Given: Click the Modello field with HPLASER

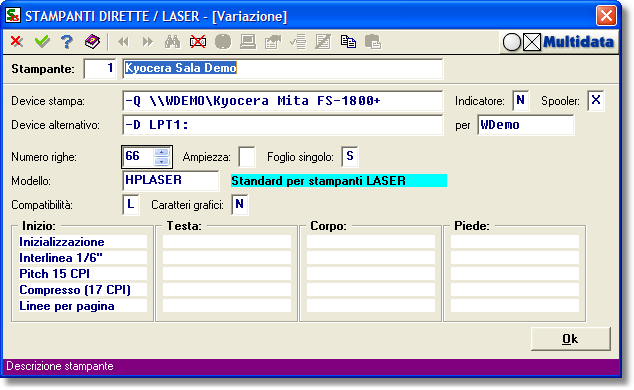Looking at the screenshot, I should (171, 180).
